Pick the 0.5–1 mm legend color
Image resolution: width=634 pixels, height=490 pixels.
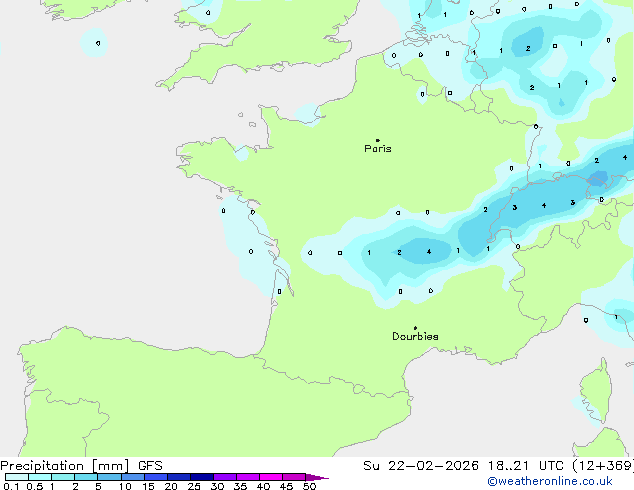point(40,477)
